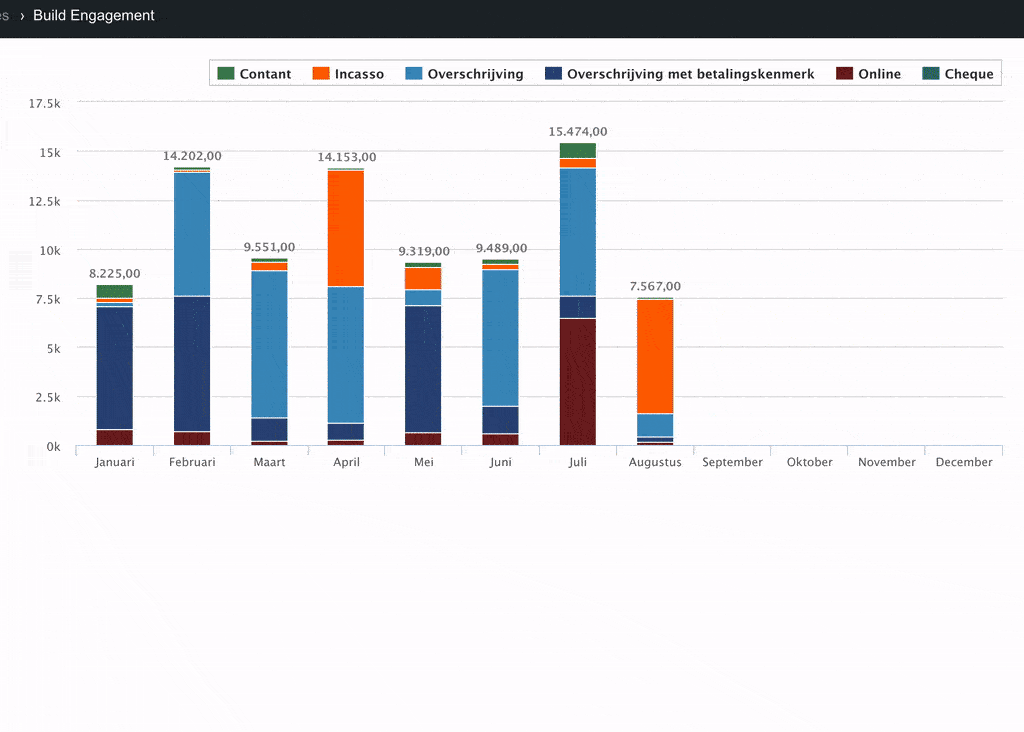This screenshot has width=1024, height=732.
Task: Click light blue Overschrijving segment in Maart
Action: (x=269, y=344)
